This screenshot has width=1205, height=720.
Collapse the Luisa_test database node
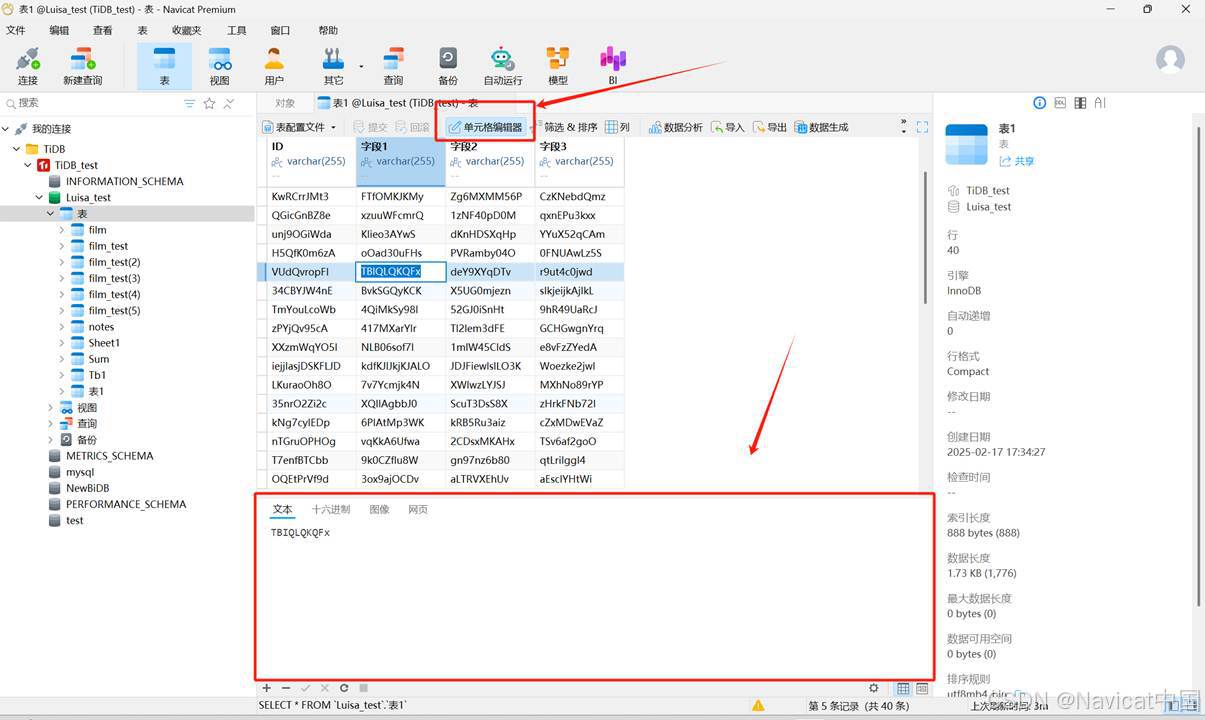(x=39, y=198)
